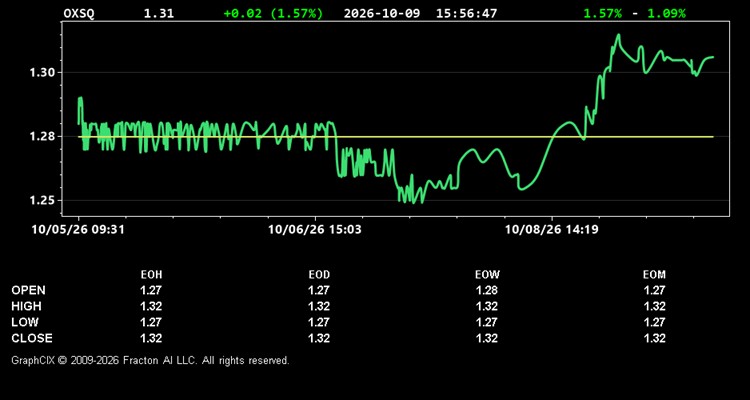Click the 1.25 y-axis label
The height and width of the screenshot is (400, 750).
click(43, 200)
